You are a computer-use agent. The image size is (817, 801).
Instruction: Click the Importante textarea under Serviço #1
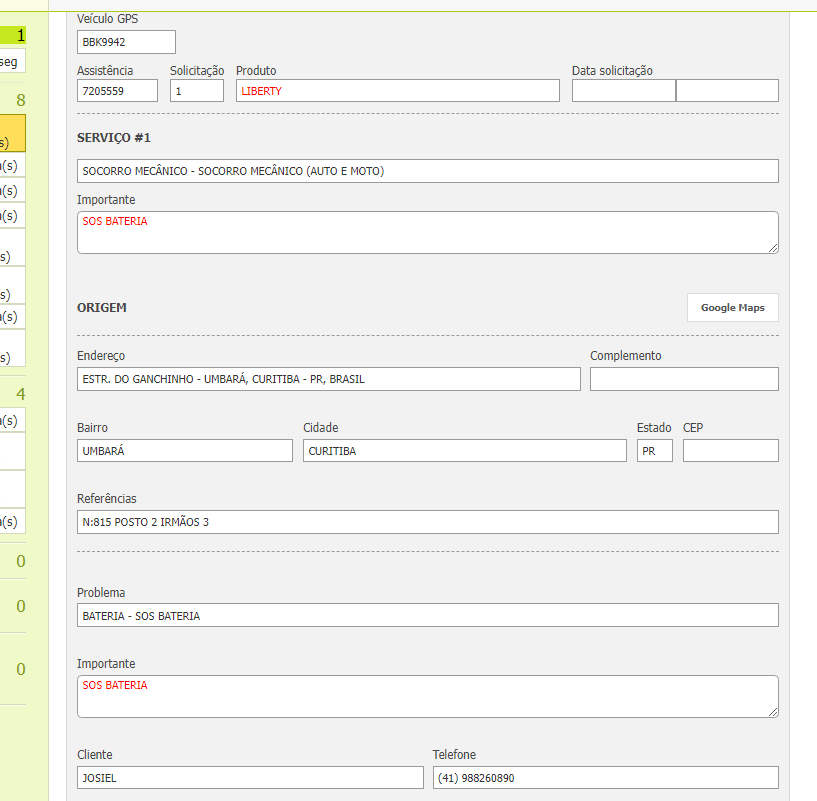pyautogui.click(x=427, y=232)
